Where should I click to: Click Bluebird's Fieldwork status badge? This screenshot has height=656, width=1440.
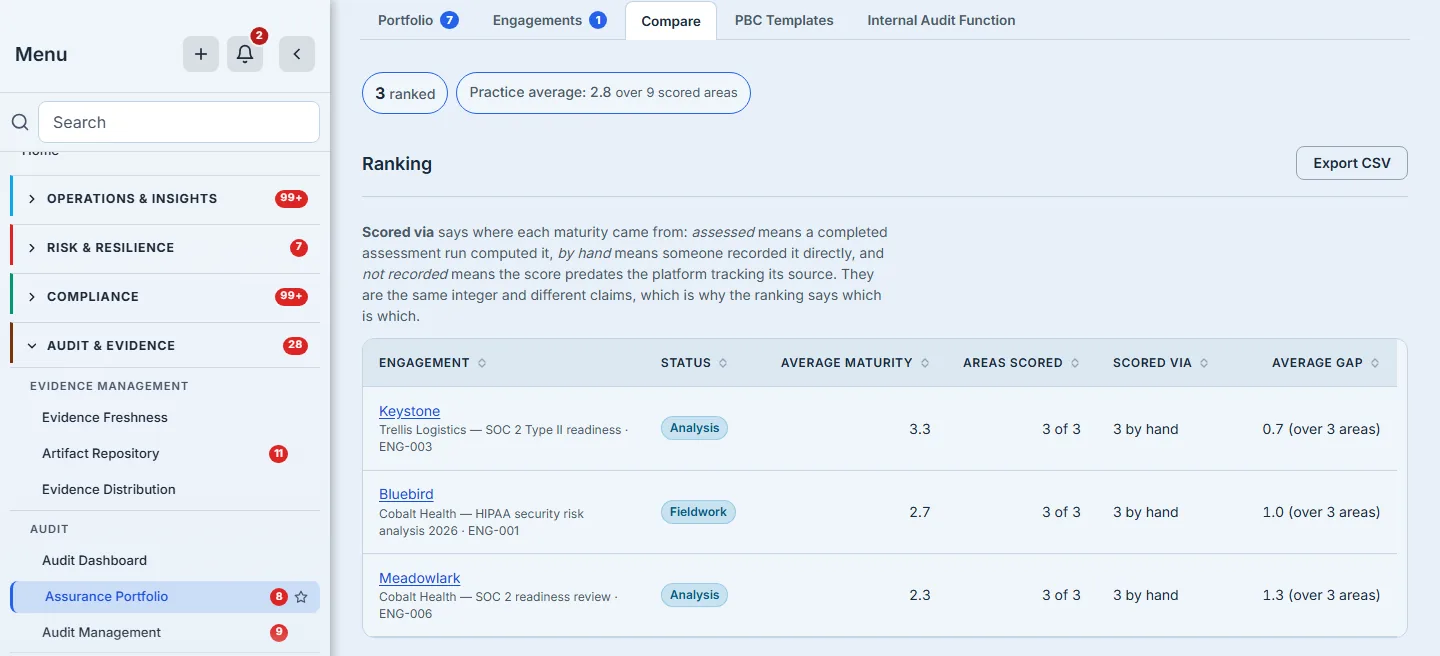click(698, 512)
